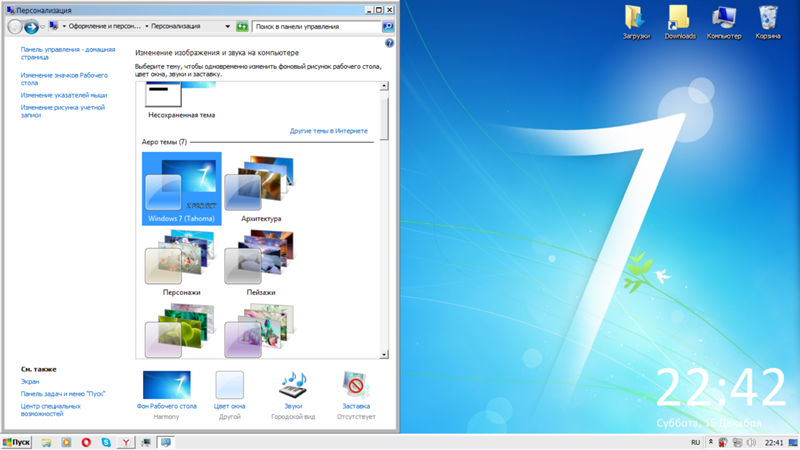The height and width of the screenshot is (450, 800).
Task: Click the search field 'Поиск в панели управления'
Action: 316,27
